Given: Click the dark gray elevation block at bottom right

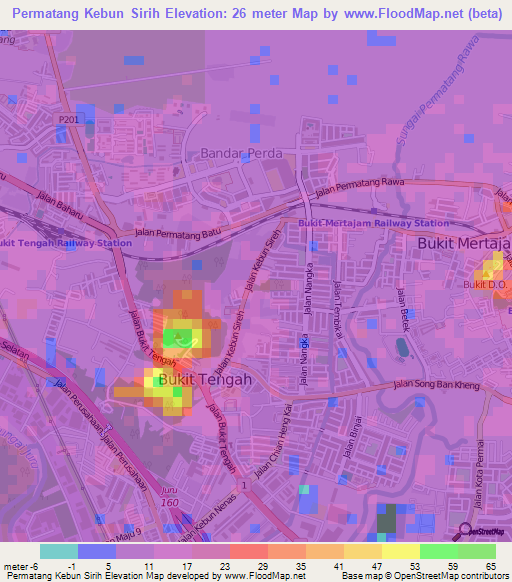Looking at the screenshot, I should (x=386, y=519).
